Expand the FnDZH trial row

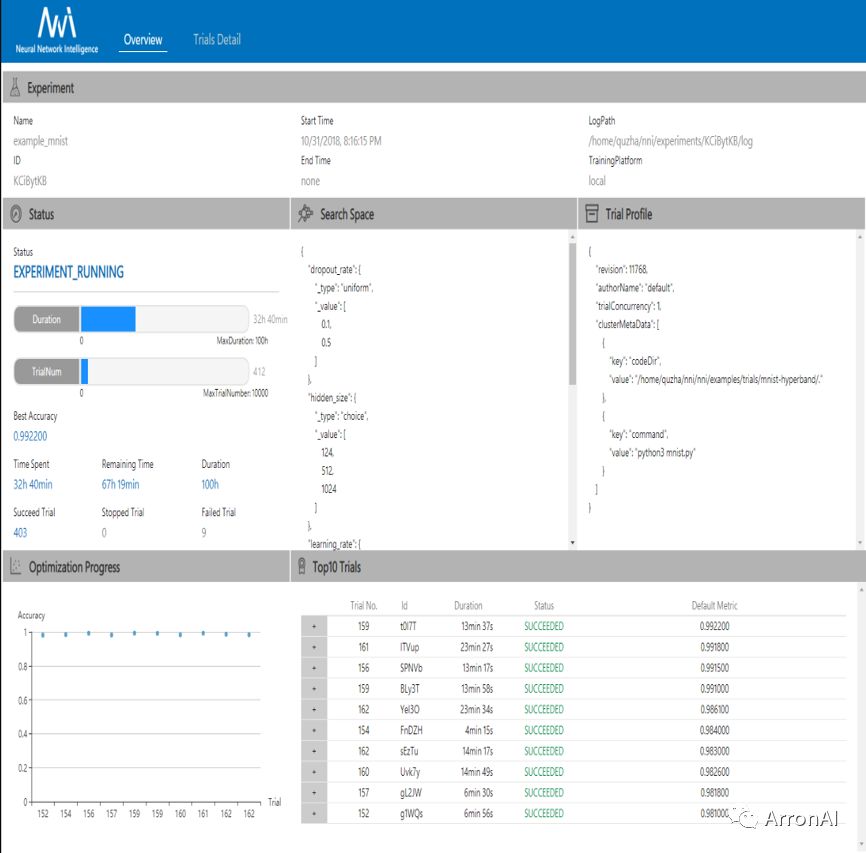point(314,730)
